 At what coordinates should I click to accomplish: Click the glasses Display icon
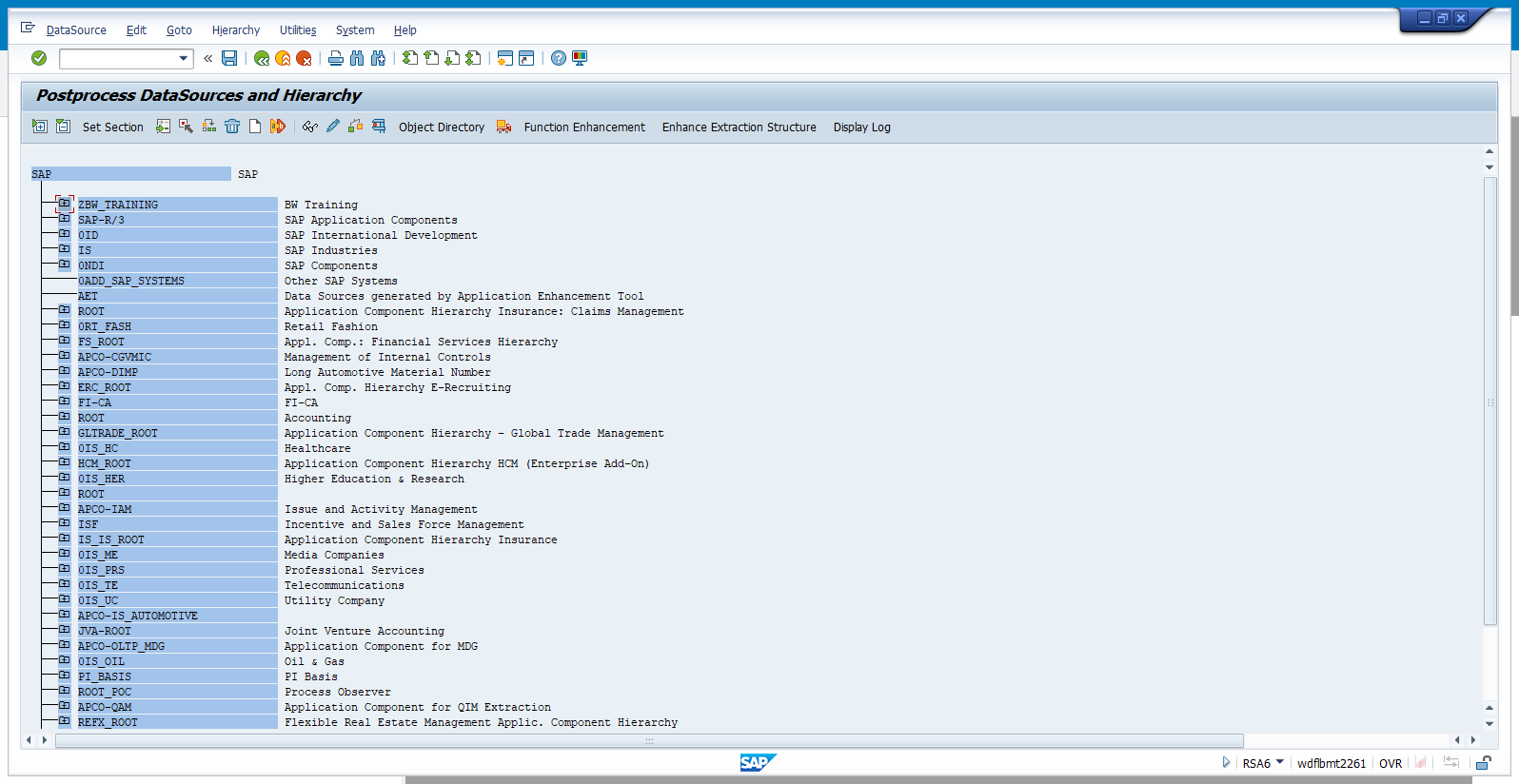coord(310,127)
